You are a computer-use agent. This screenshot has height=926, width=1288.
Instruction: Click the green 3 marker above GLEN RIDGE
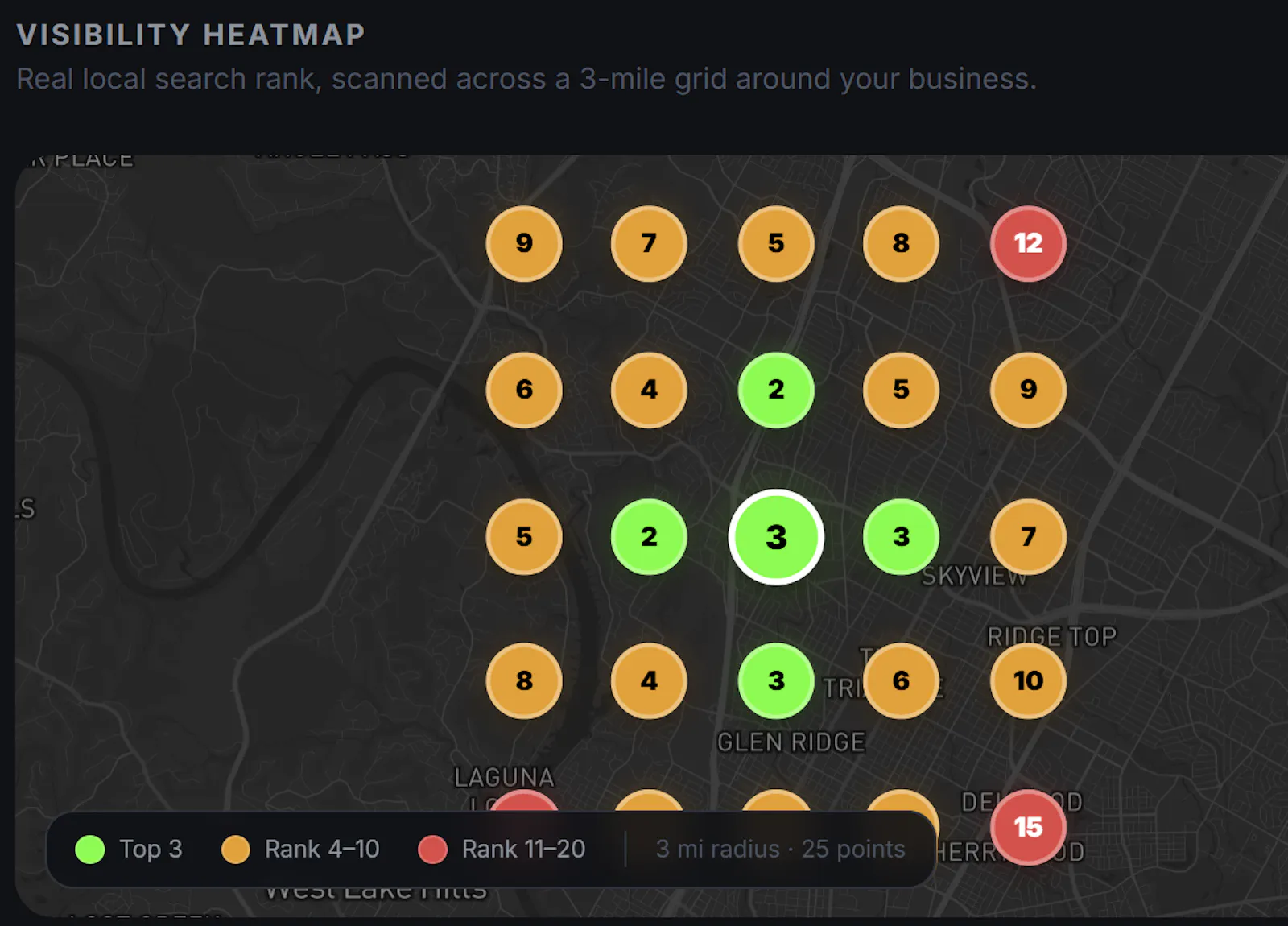[776, 680]
